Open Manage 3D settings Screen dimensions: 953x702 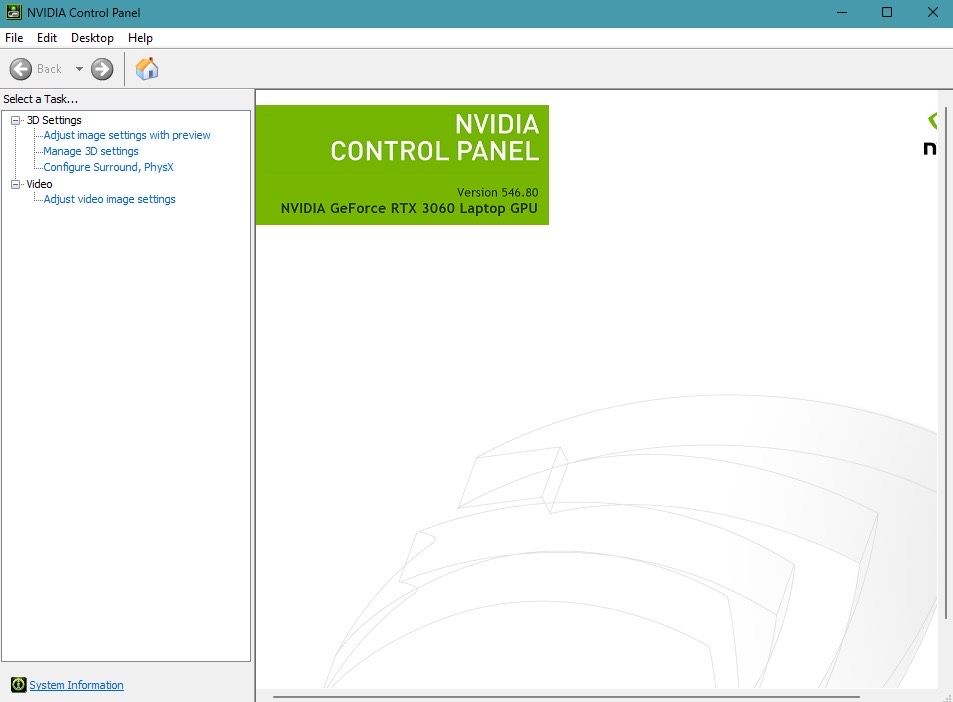coord(91,151)
